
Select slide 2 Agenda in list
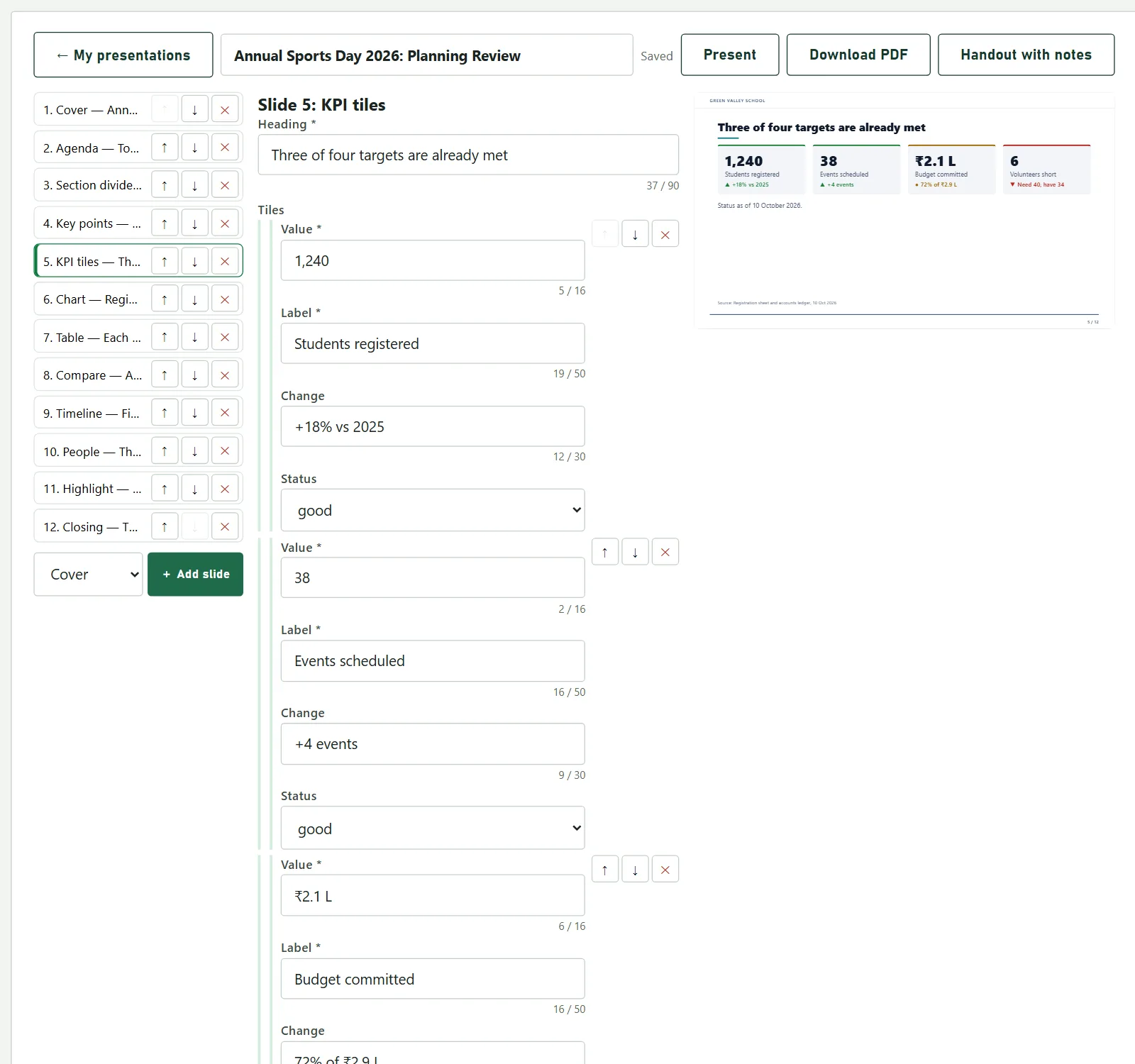tap(92, 148)
